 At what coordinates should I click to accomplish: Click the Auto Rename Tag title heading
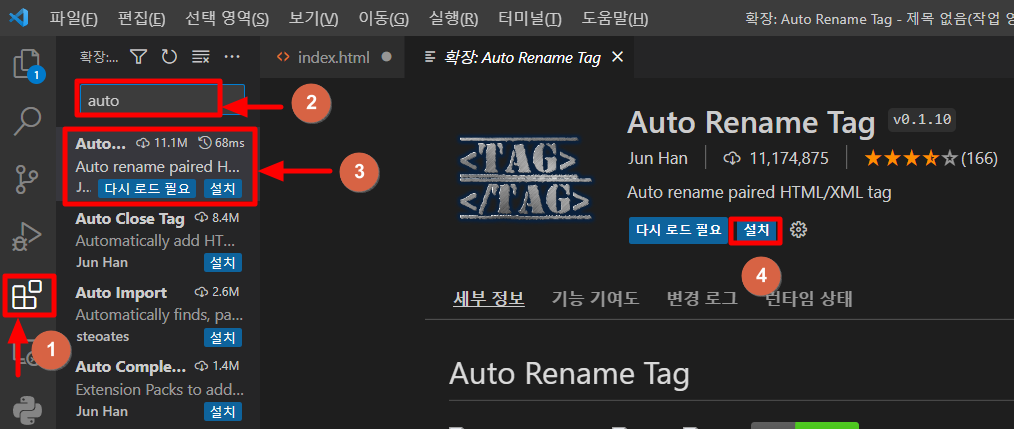tap(751, 123)
